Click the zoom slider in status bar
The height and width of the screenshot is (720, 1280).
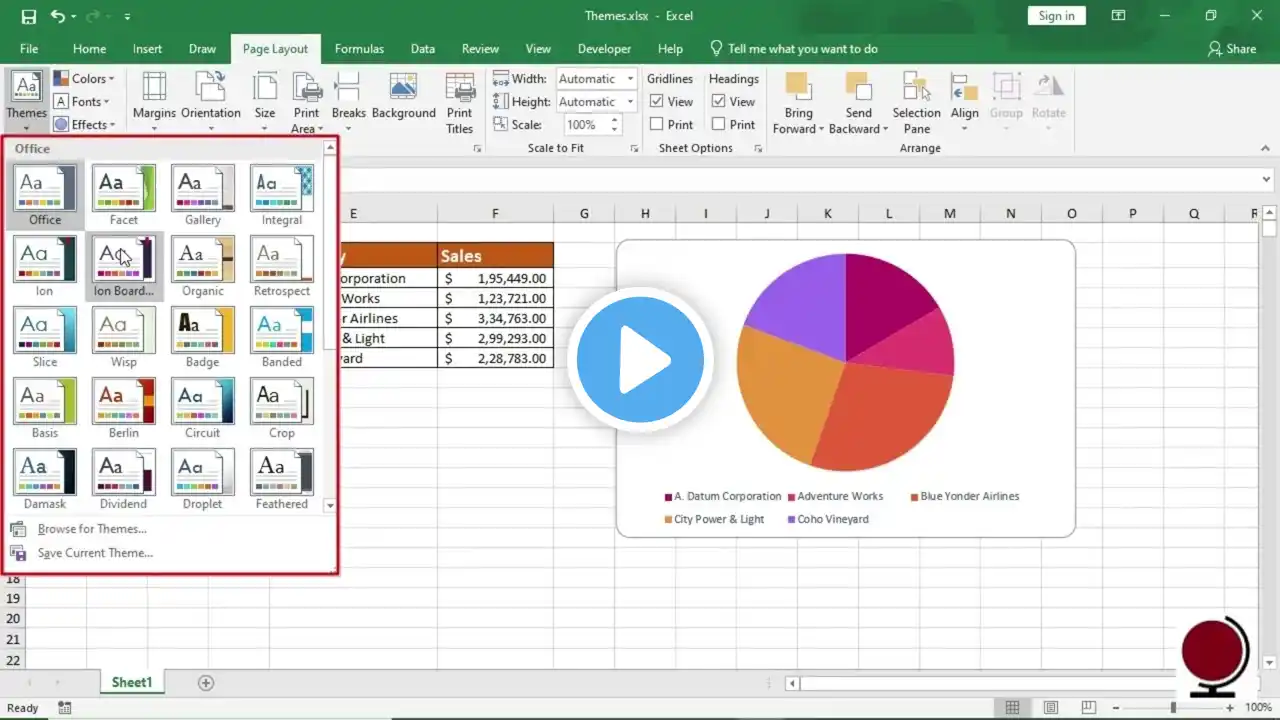[1173, 708]
